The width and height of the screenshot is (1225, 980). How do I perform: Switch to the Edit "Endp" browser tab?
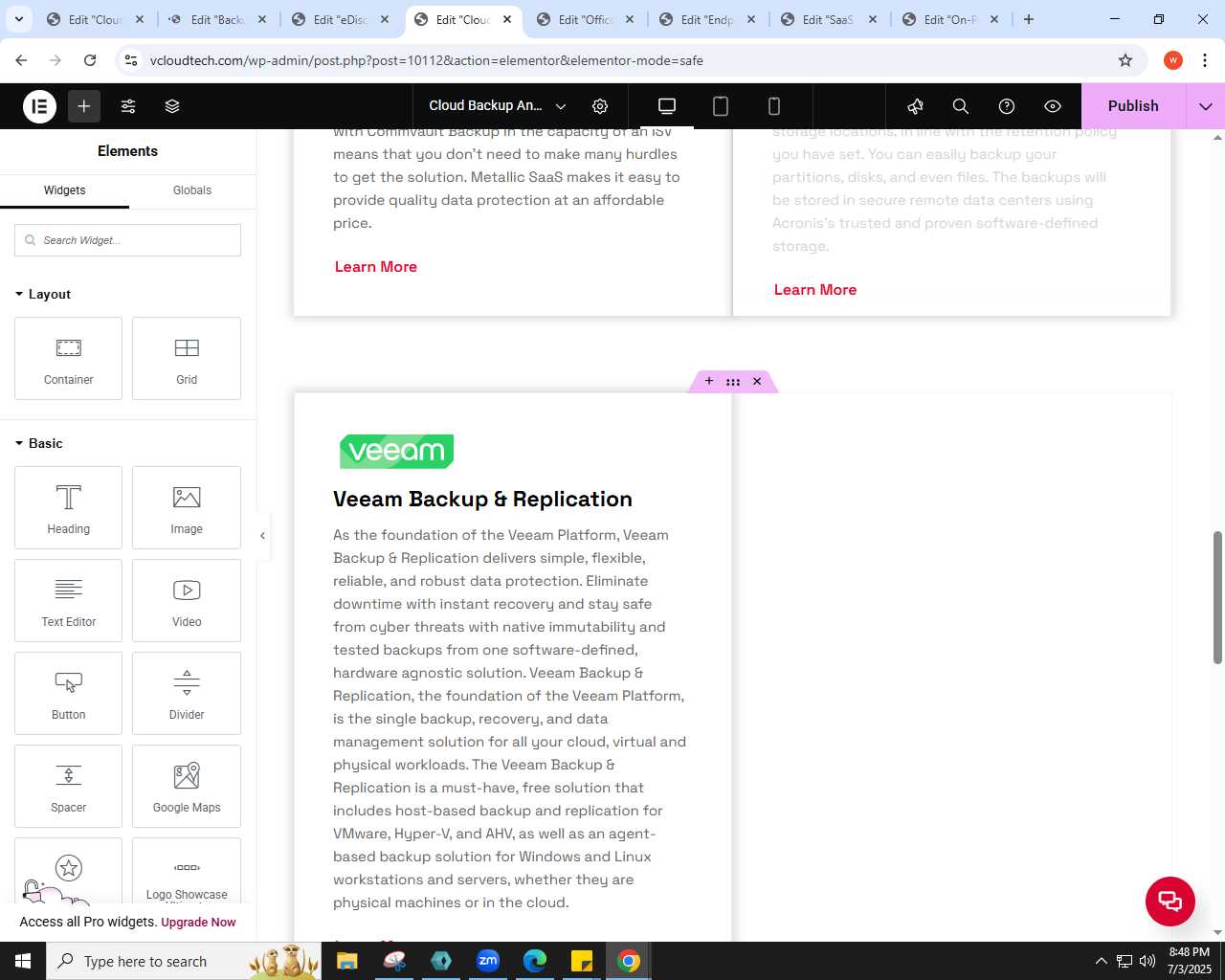[707, 19]
